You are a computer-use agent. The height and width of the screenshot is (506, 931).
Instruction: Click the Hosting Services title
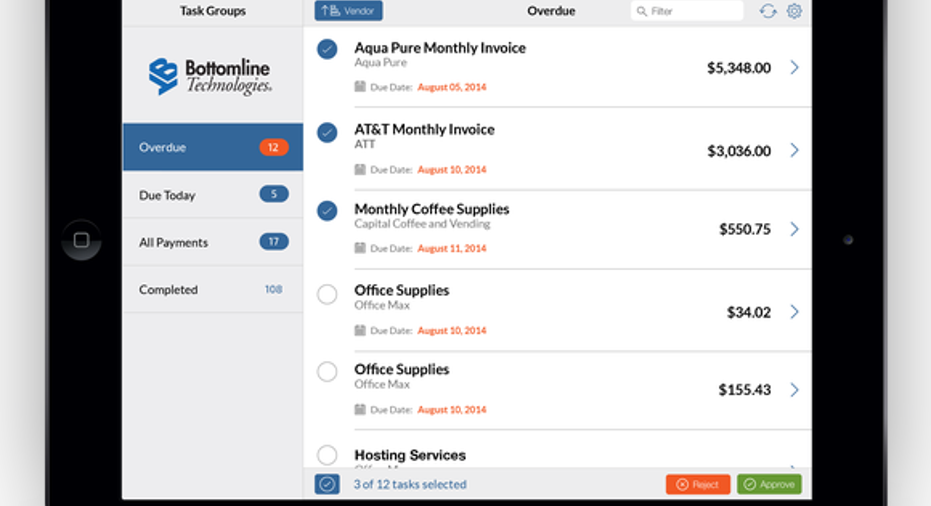[x=410, y=455]
